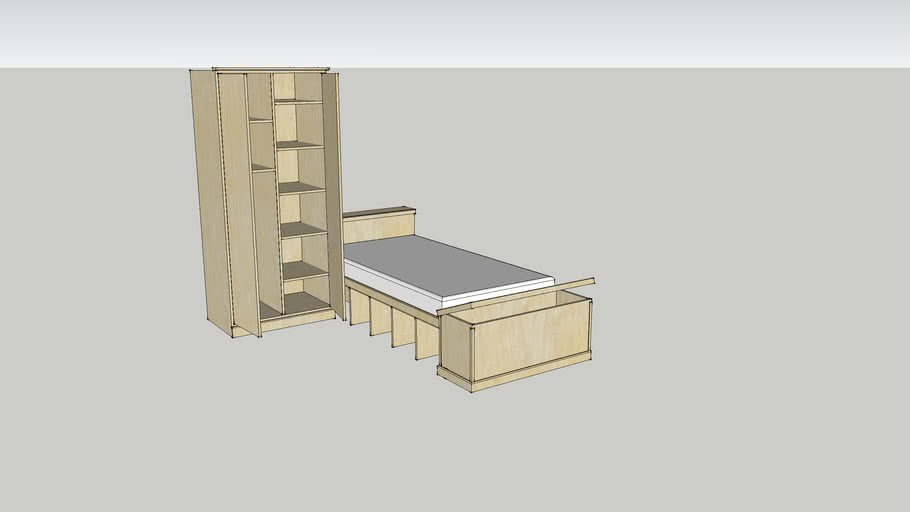Viewport: 910px width, 512px height.
Task: Click the pale sky area above the horizon
Action: pos(600,30)
